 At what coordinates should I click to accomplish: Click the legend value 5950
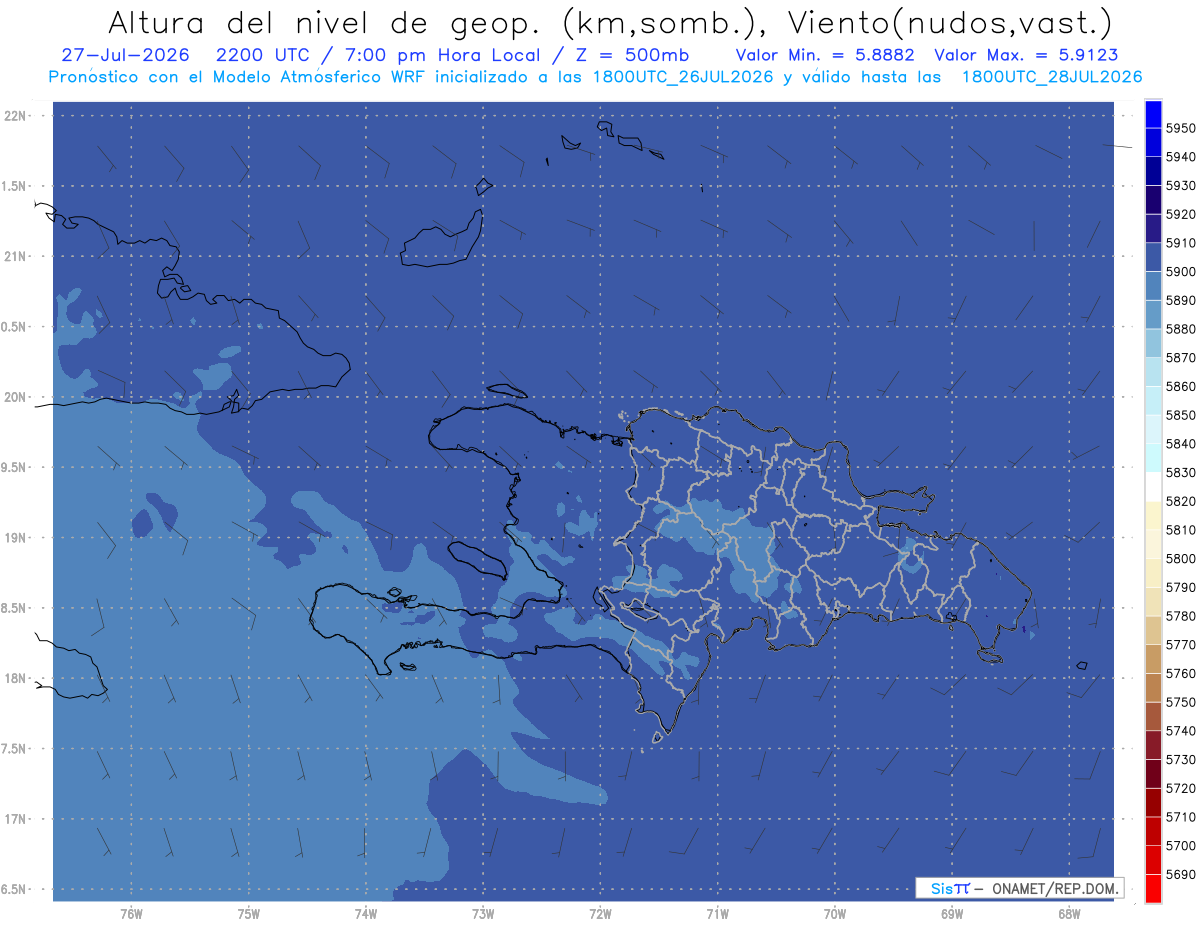1181,128
